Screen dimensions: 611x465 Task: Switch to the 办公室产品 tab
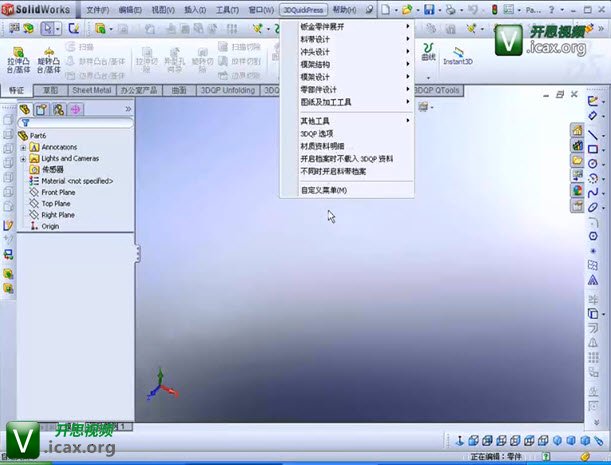[138, 90]
